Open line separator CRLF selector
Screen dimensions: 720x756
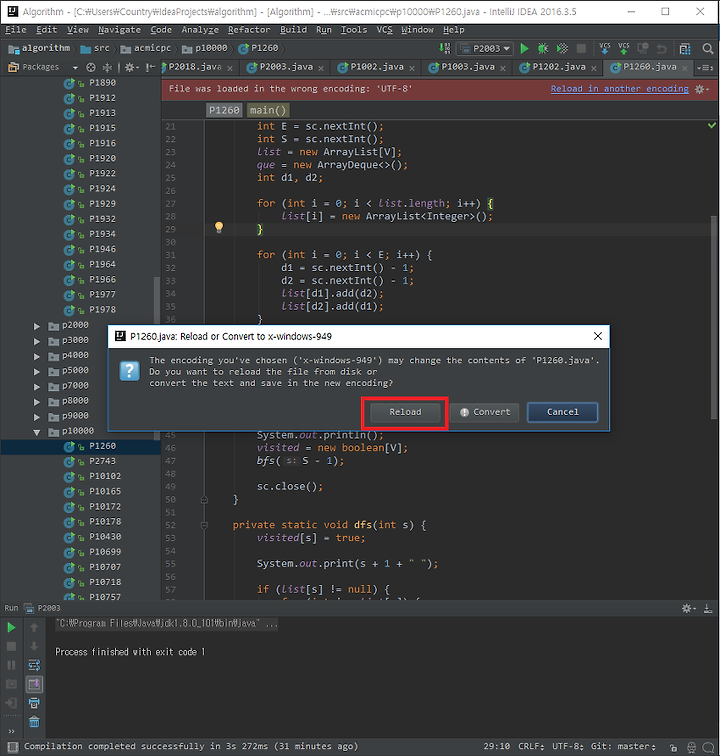pos(531,746)
